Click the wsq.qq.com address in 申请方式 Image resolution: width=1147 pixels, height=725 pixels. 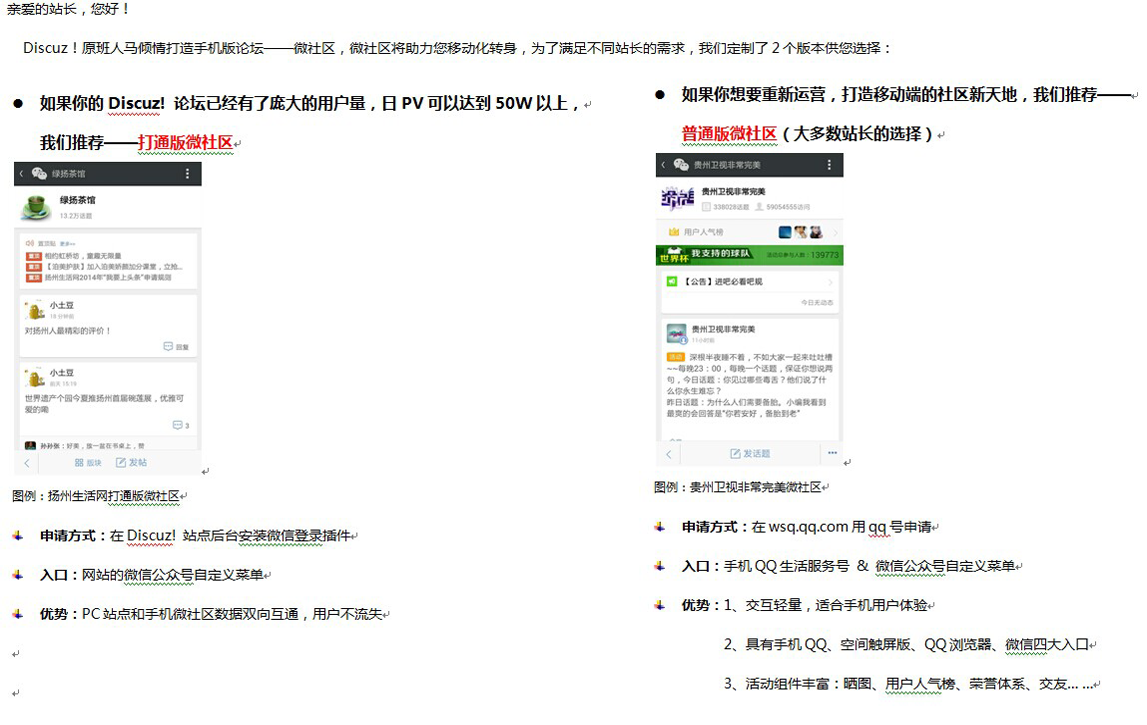click(x=808, y=527)
